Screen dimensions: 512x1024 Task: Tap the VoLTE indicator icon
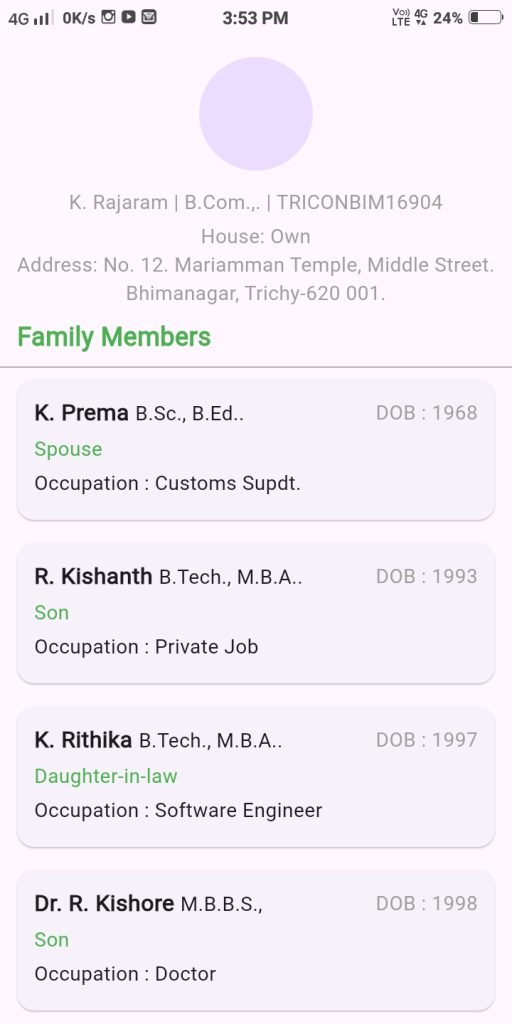point(401,18)
